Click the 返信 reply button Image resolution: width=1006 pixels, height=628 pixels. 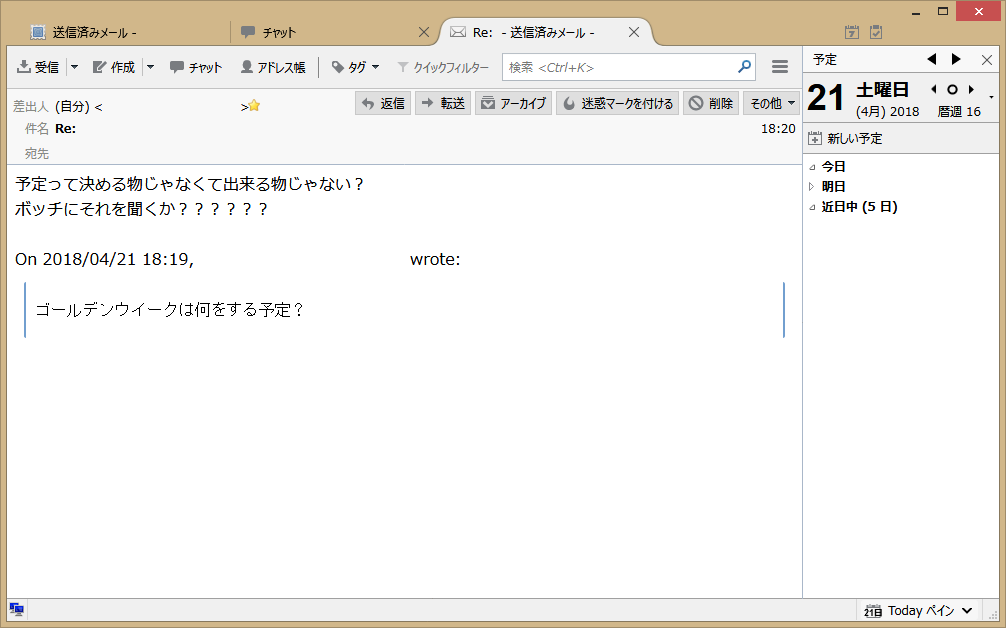pos(383,103)
